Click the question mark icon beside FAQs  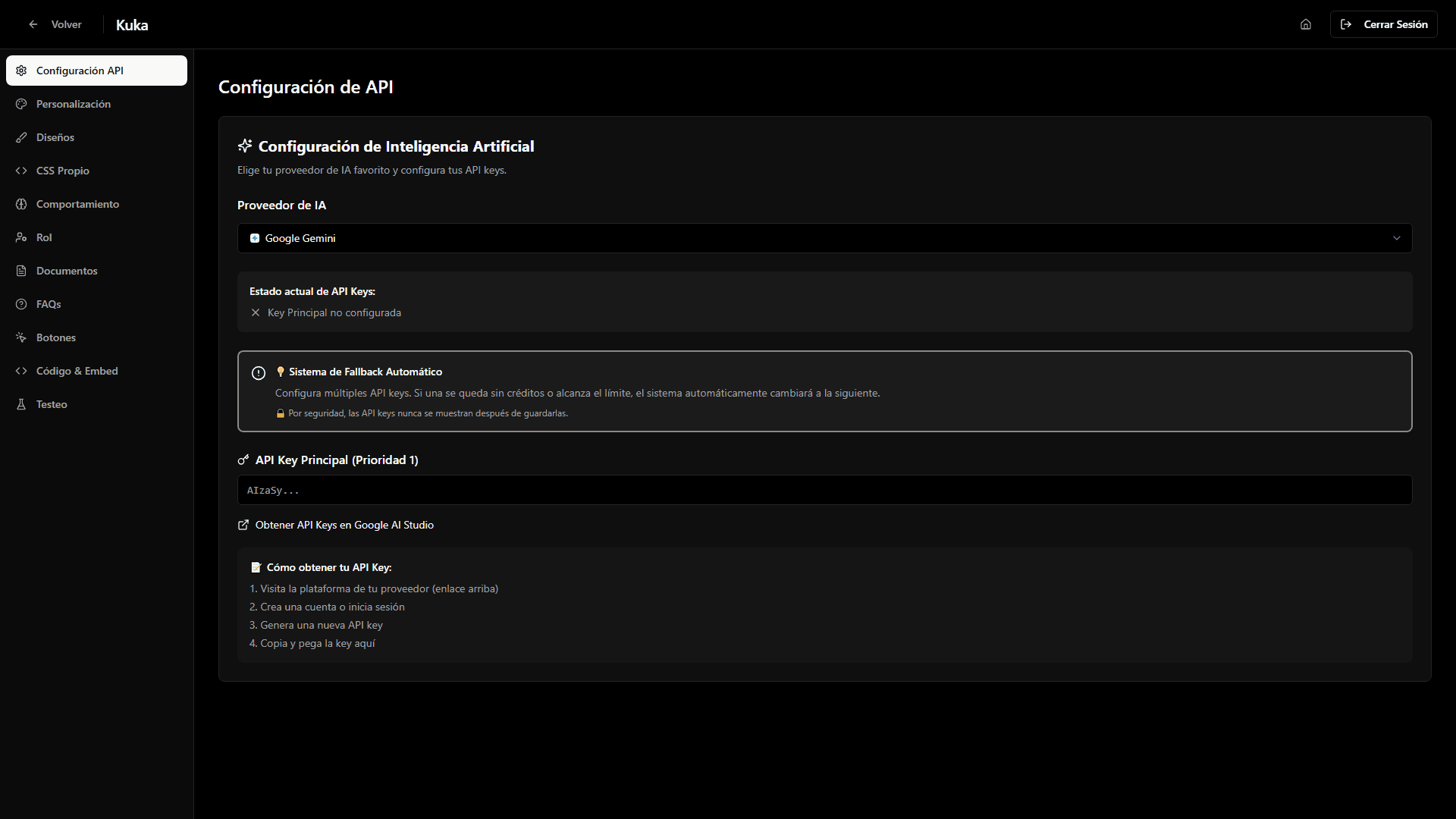point(21,304)
